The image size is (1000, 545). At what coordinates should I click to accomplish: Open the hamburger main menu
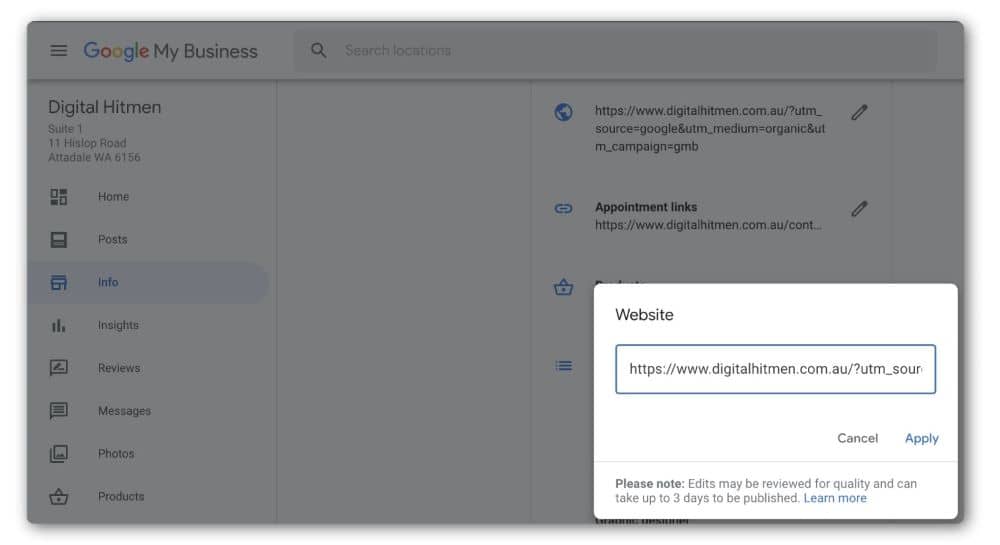pos(59,50)
